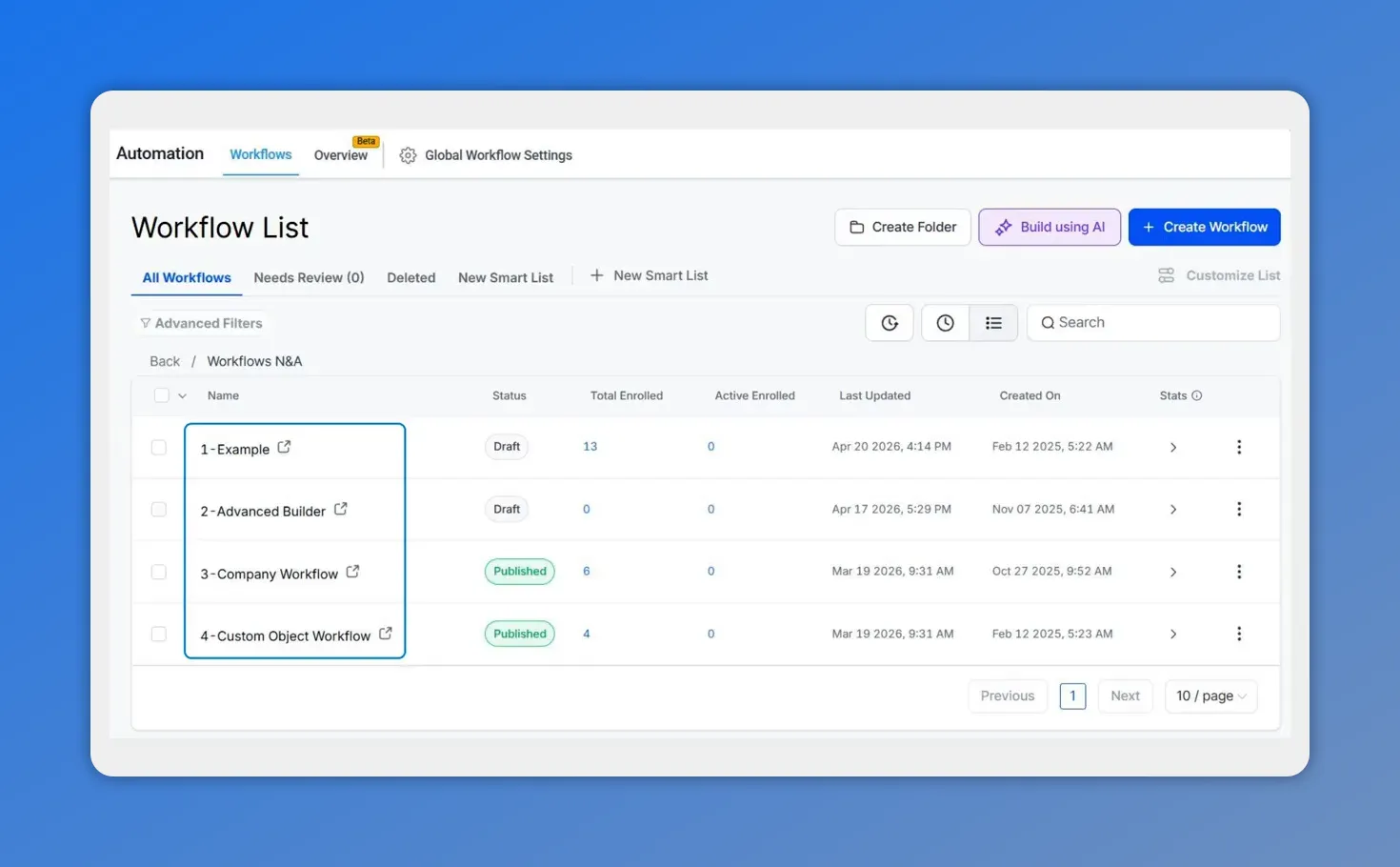
Task: Open the workflow history refresh icon
Action: (889, 322)
